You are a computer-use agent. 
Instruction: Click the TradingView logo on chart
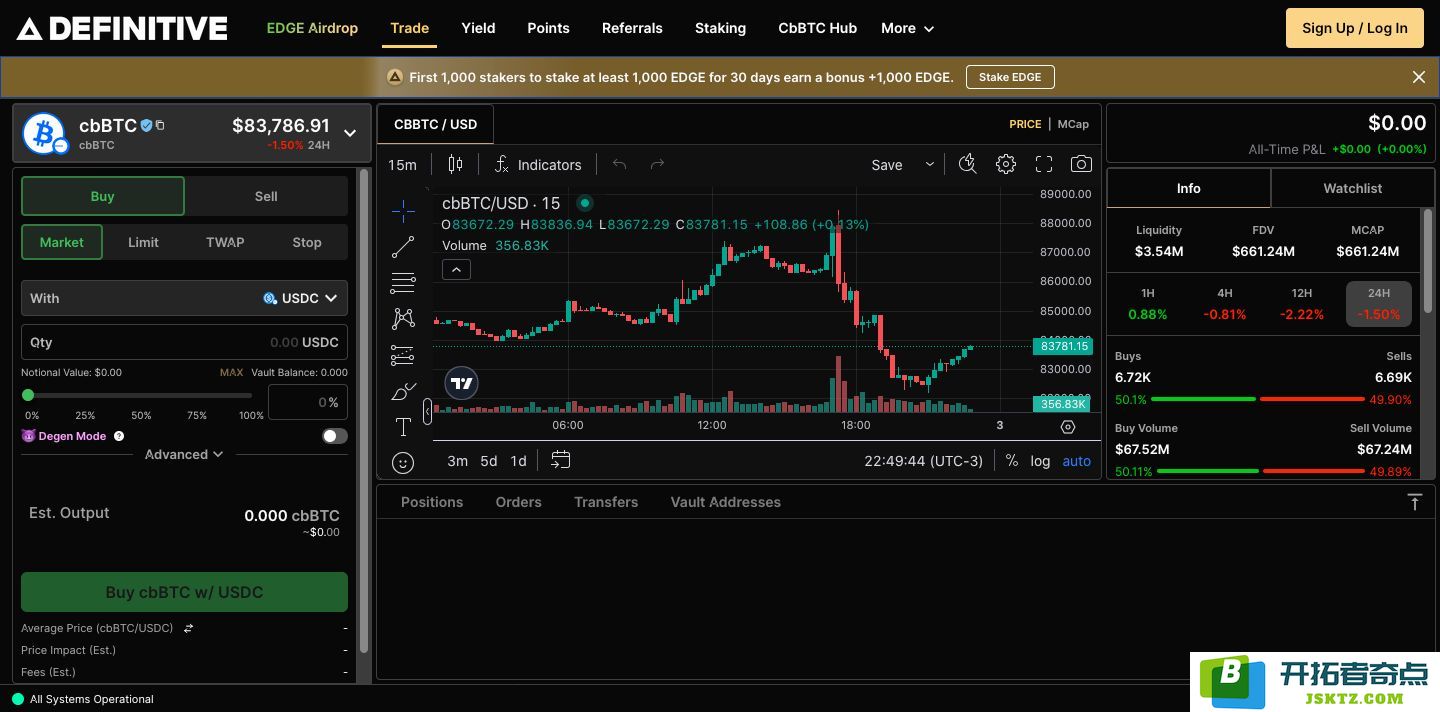click(461, 383)
